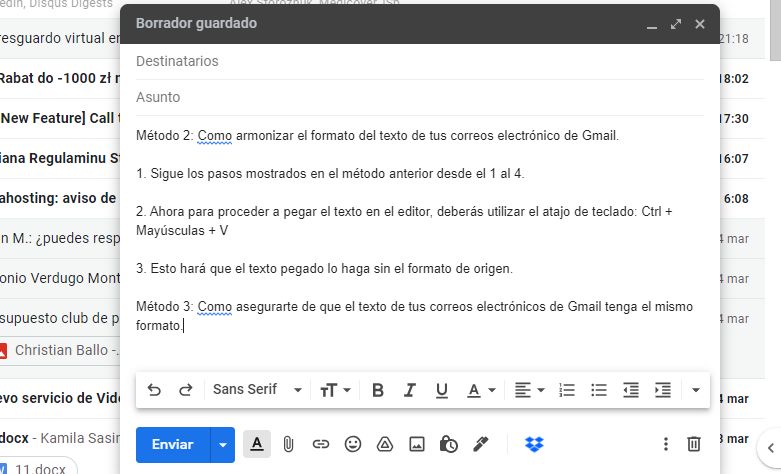
Task: Insert files from Google Drive
Action: pyautogui.click(x=385, y=444)
